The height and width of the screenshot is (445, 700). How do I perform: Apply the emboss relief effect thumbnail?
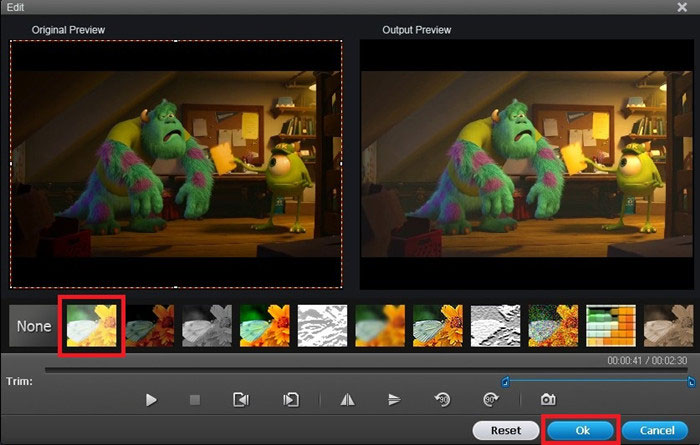point(496,326)
